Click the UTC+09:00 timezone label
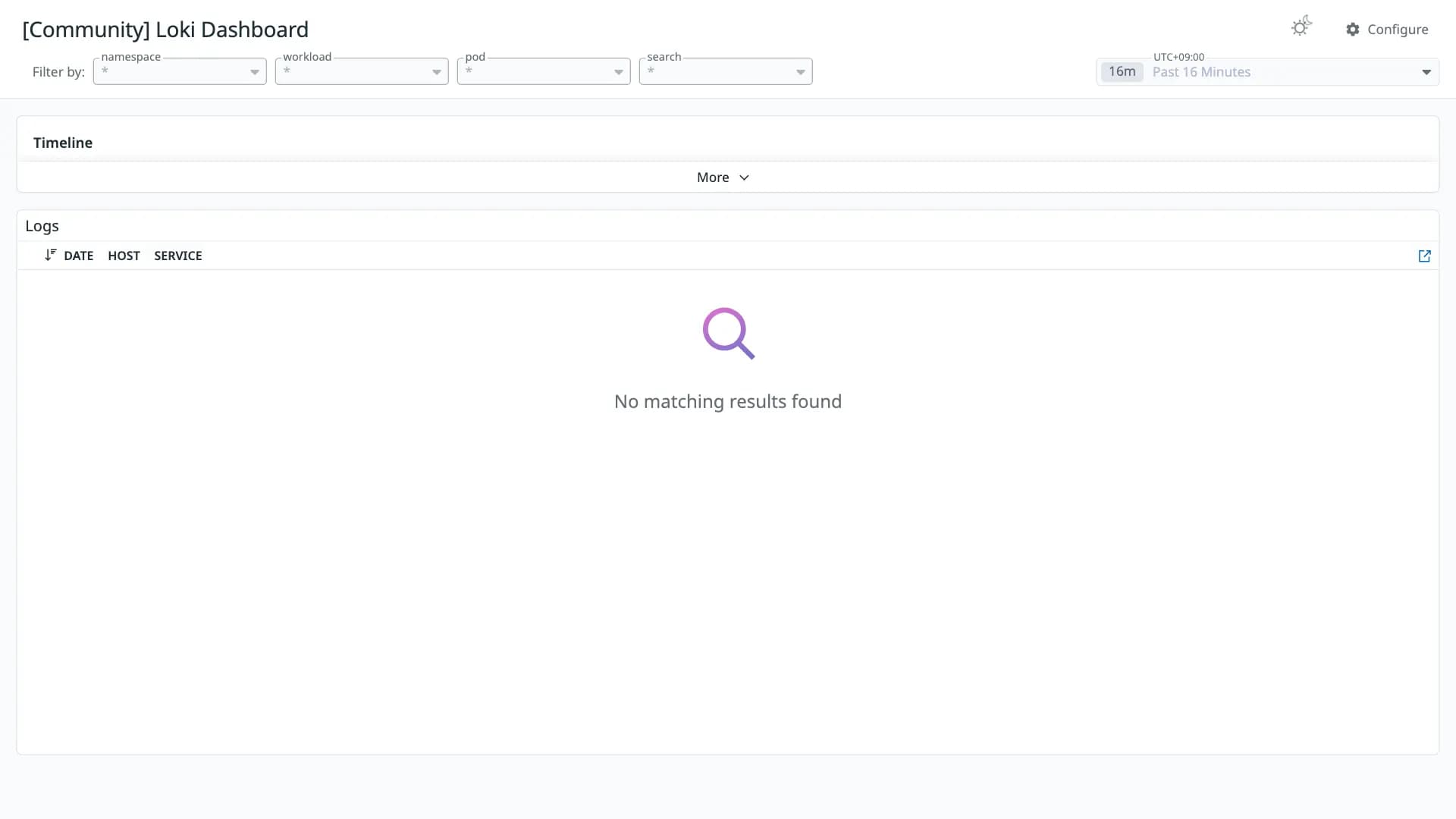This screenshot has width=1456, height=819. [1178, 57]
